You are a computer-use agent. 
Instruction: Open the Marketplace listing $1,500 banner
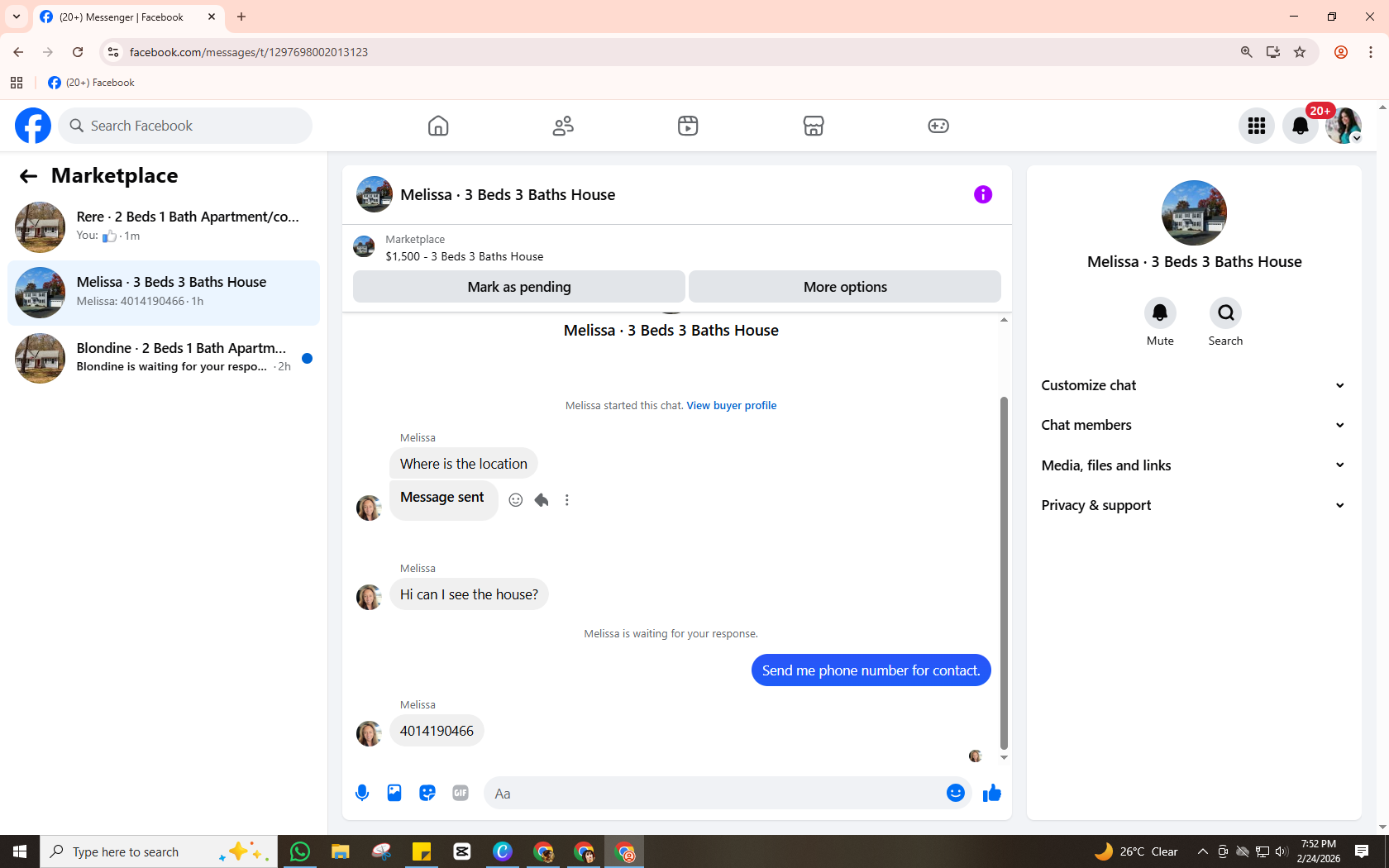pyautogui.click(x=676, y=247)
